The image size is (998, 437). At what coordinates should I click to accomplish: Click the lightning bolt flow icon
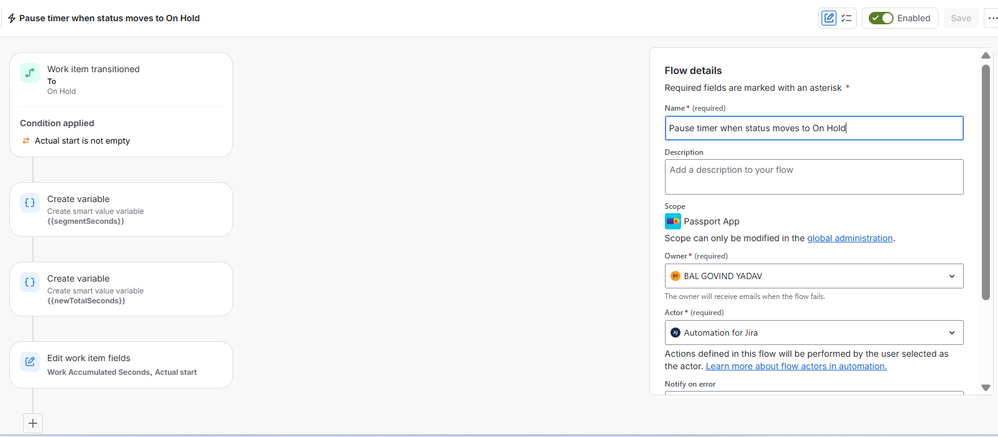pyautogui.click(x=11, y=18)
